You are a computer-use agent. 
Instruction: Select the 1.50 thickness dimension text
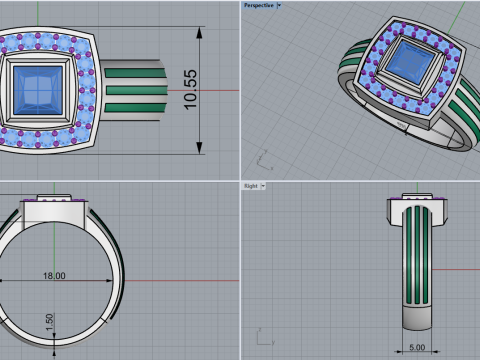click(x=49, y=322)
